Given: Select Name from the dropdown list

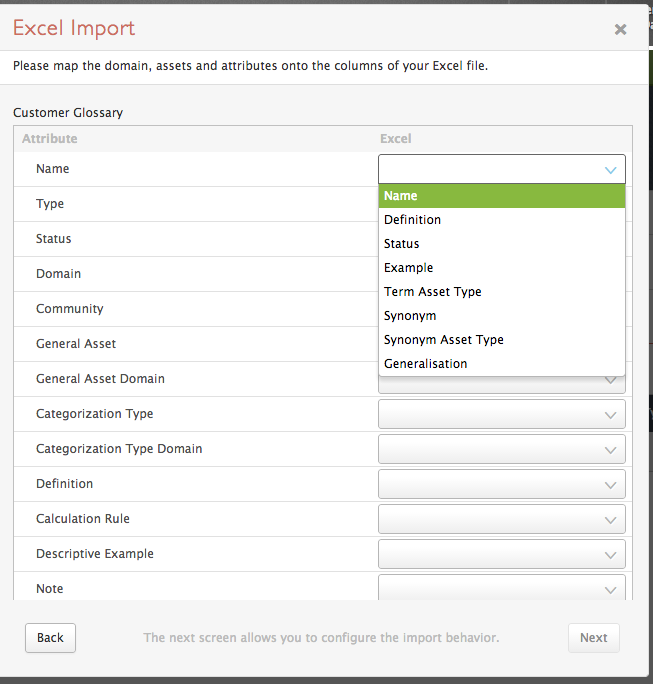Looking at the screenshot, I should click(x=502, y=196).
